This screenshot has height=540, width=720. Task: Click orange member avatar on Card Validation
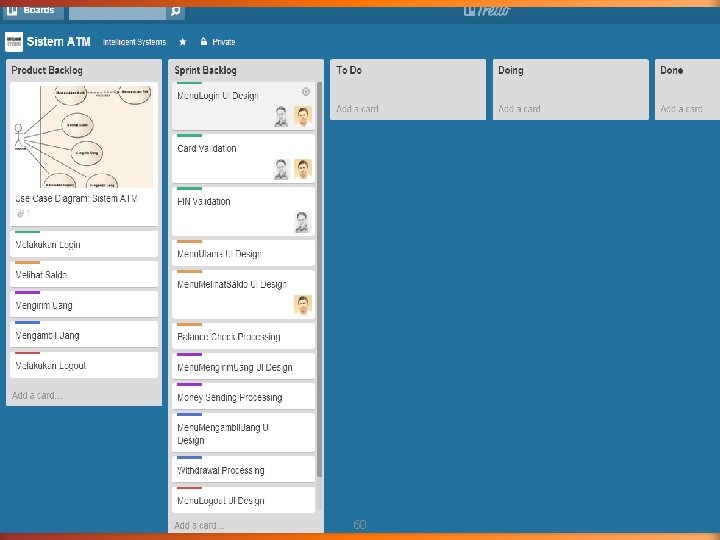click(303, 169)
